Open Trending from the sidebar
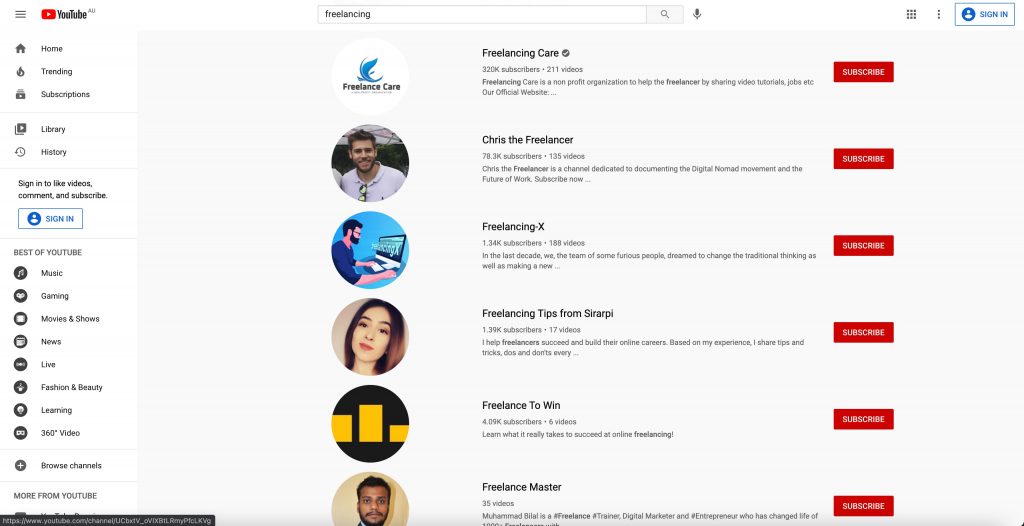This screenshot has width=1024, height=526. tap(69, 71)
